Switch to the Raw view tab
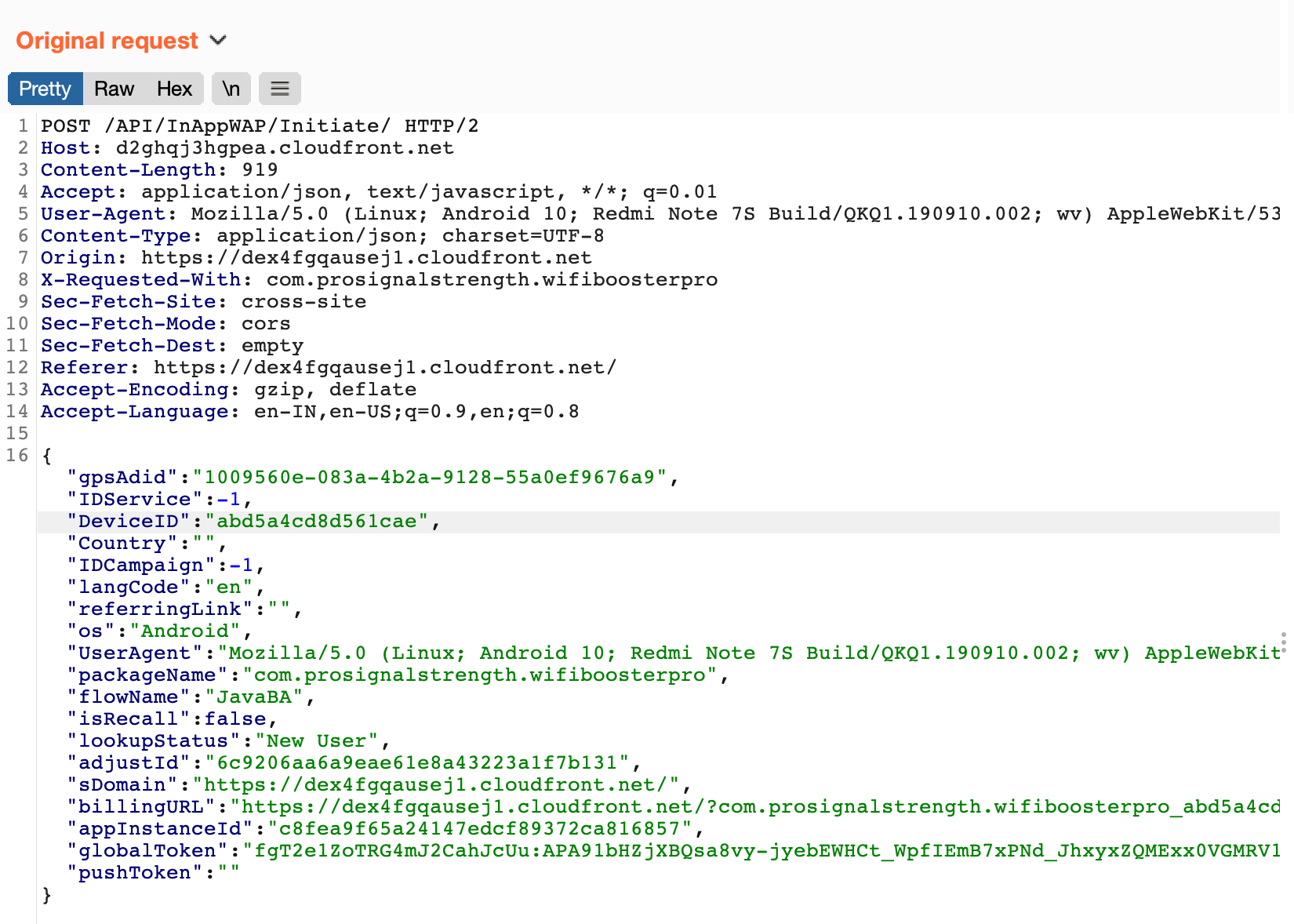The height and width of the screenshot is (924, 1294). coord(114,89)
